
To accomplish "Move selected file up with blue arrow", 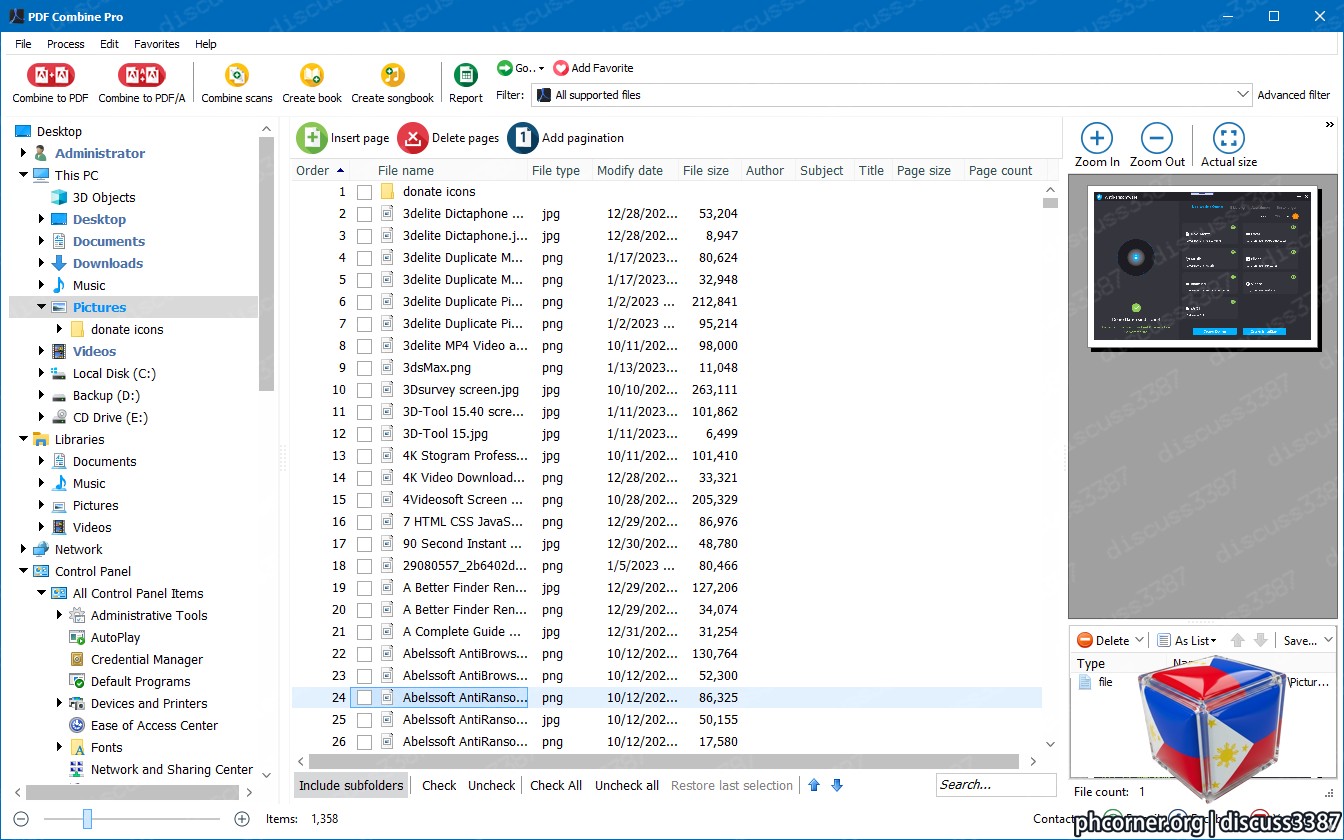I will (x=814, y=785).
